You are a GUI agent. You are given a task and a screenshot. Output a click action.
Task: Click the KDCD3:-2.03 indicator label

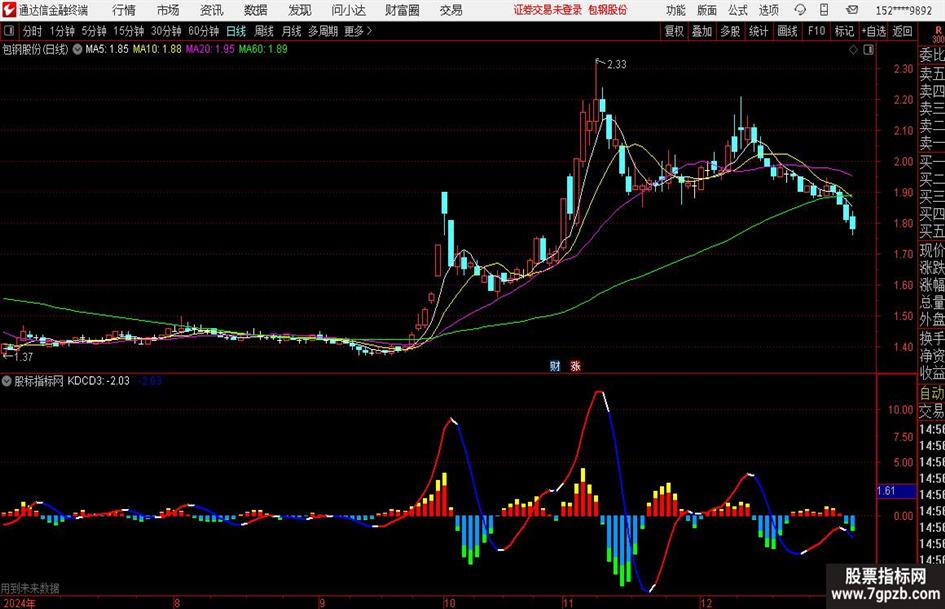(x=98, y=381)
